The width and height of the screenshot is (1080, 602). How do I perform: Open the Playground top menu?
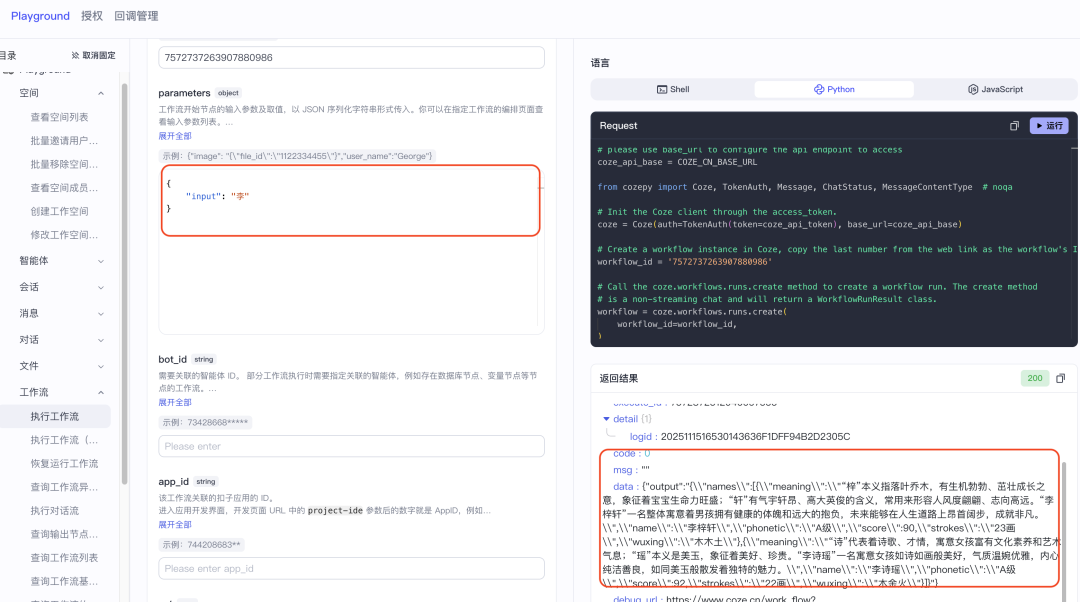tap(40, 16)
